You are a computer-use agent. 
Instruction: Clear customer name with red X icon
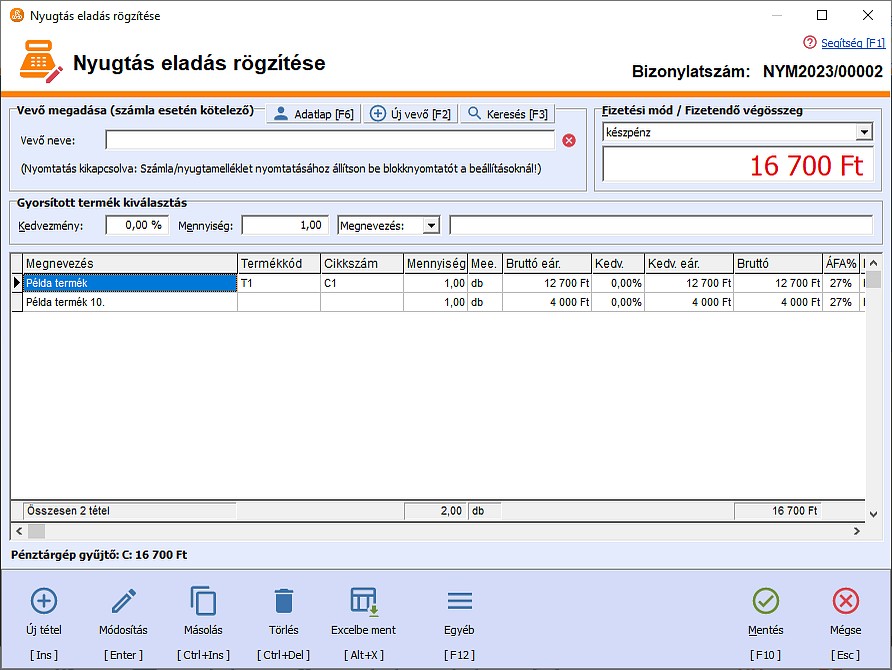pos(569,140)
